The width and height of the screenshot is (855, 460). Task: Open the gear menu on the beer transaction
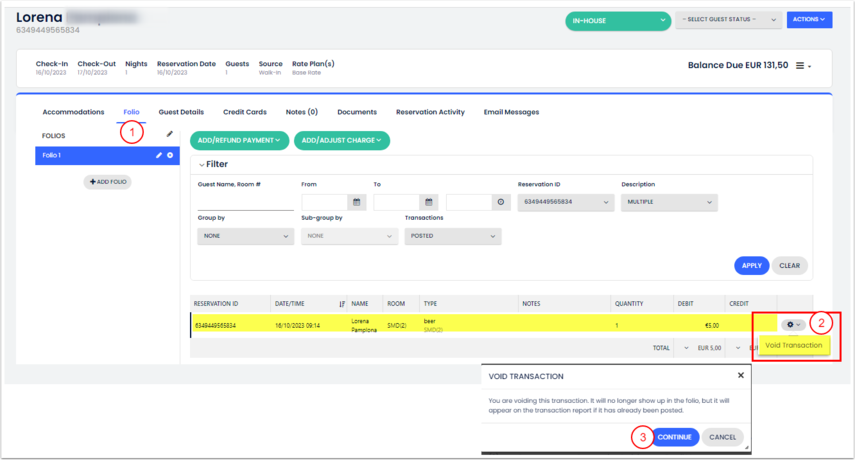pyautogui.click(x=794, y=325)
